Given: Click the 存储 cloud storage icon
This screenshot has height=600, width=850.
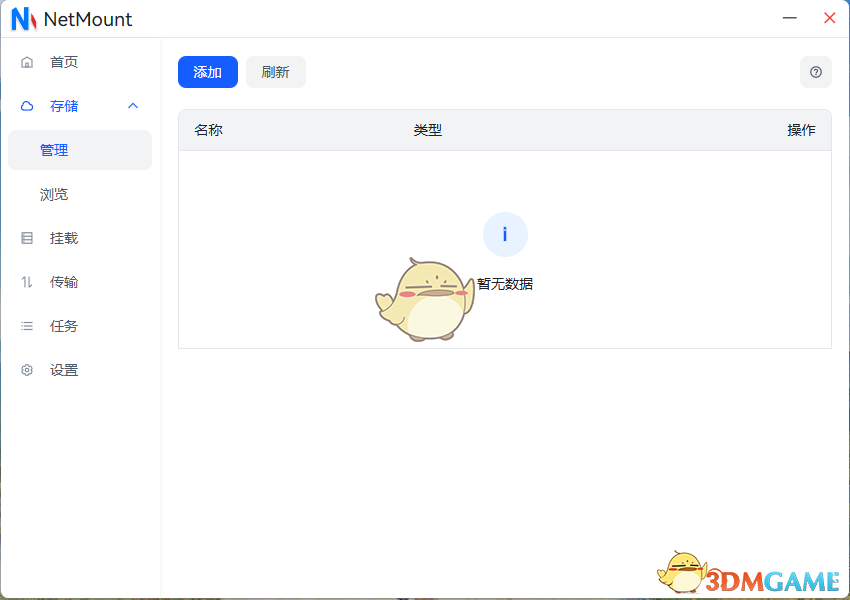Looking at the screenshot, I should click(x=26, y=106).
